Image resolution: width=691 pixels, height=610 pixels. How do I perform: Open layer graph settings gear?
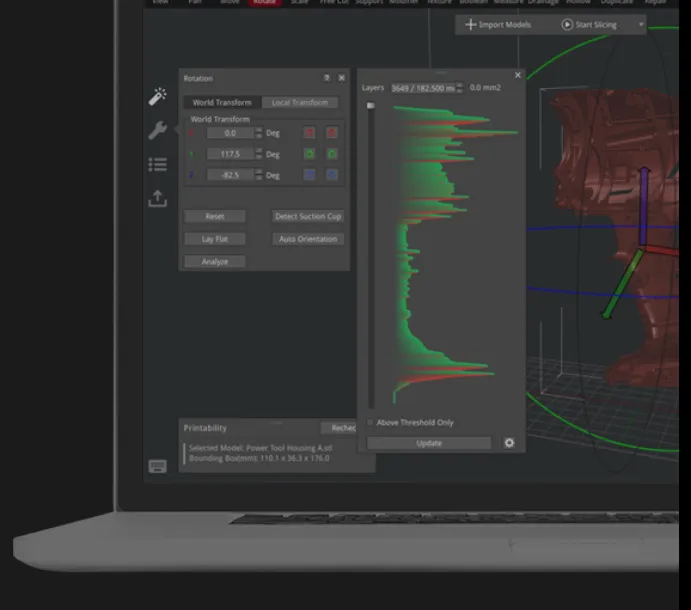tap(509, 443)
